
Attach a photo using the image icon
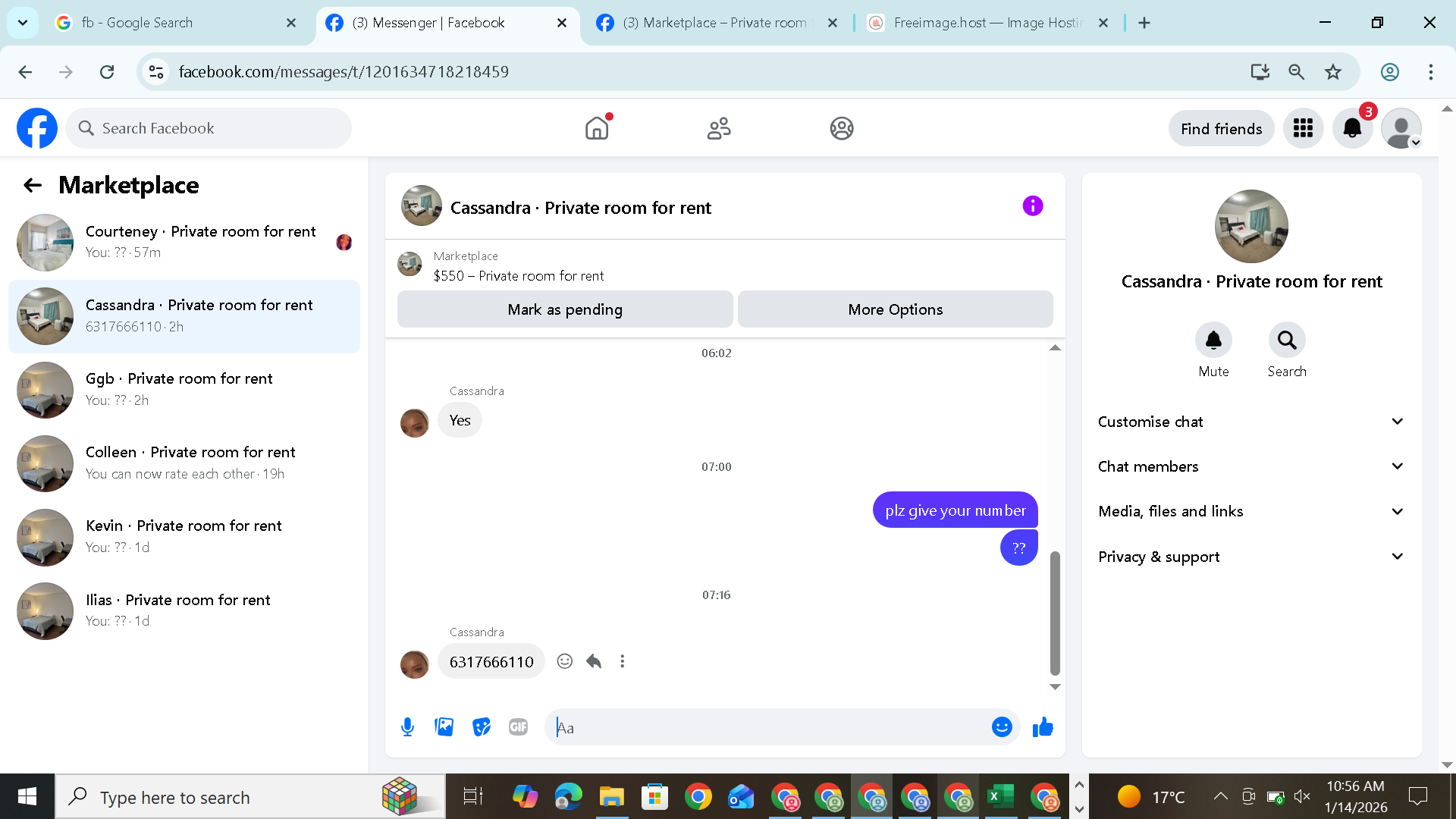444,727
